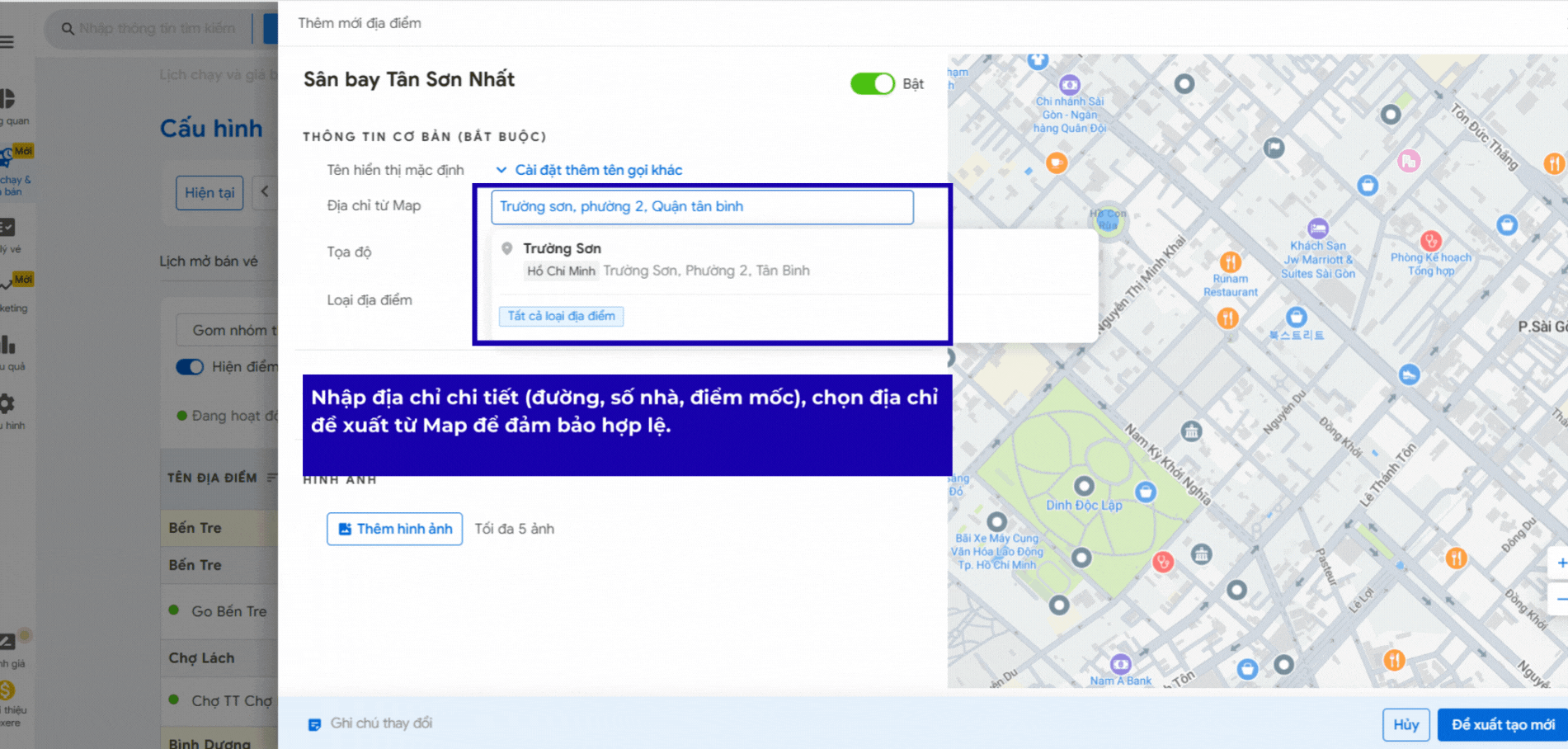Toggle off the Bật switch
This screenshot has width=1568, height=749.
pyautogui.click(x=872, y=84)
